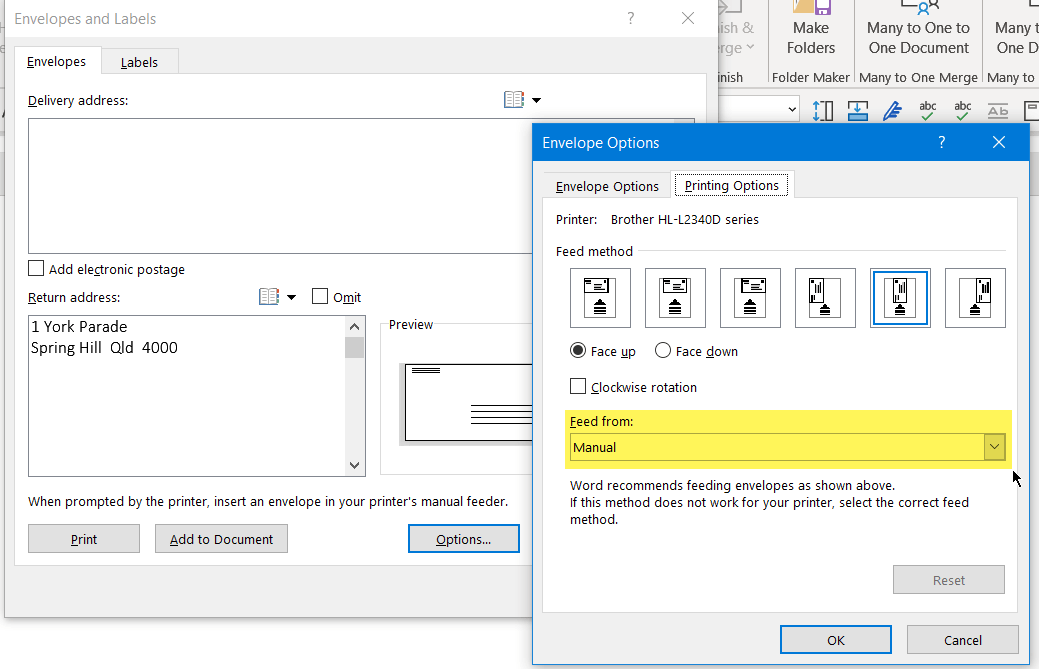Click Add to Document button
The image size is (1039, 669).
pyautogui.click(x=221, y=539)
